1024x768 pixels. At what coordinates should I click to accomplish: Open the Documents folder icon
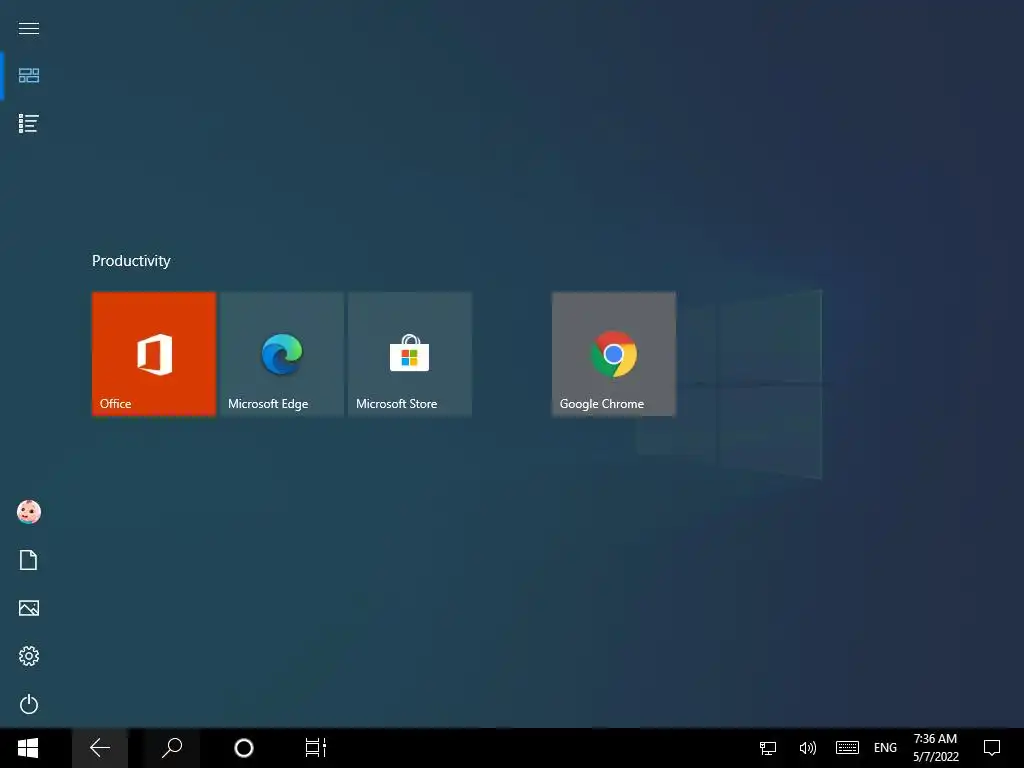(x=29, y=560)
